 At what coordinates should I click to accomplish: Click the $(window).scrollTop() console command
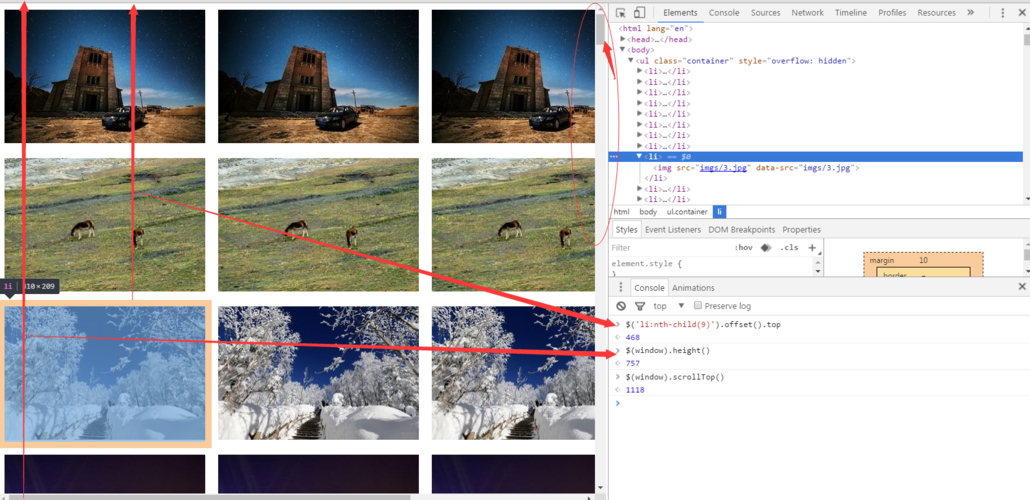(x=675, y=376)
